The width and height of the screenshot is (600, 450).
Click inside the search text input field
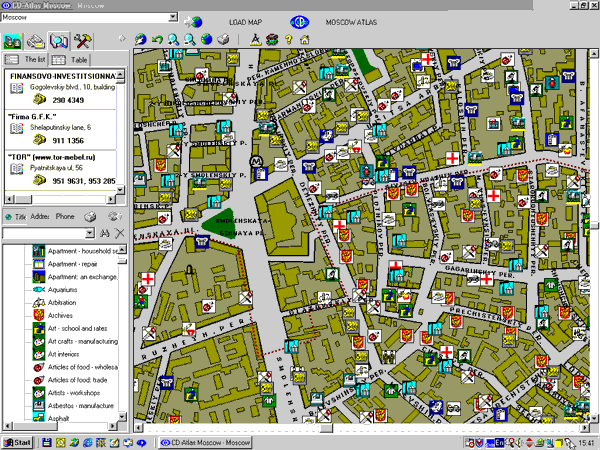44,233
